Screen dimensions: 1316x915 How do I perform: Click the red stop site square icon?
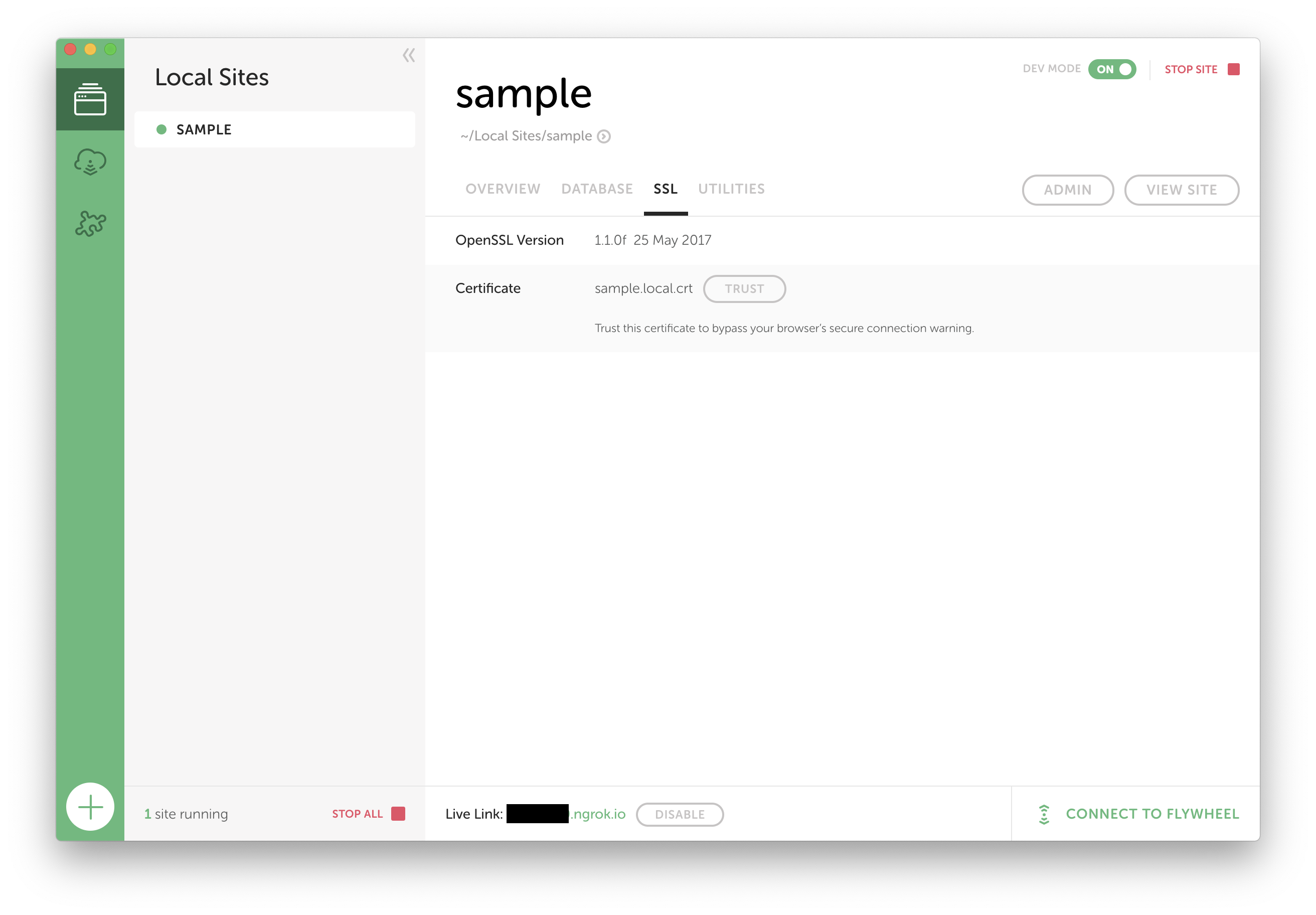pos(1234,69)
